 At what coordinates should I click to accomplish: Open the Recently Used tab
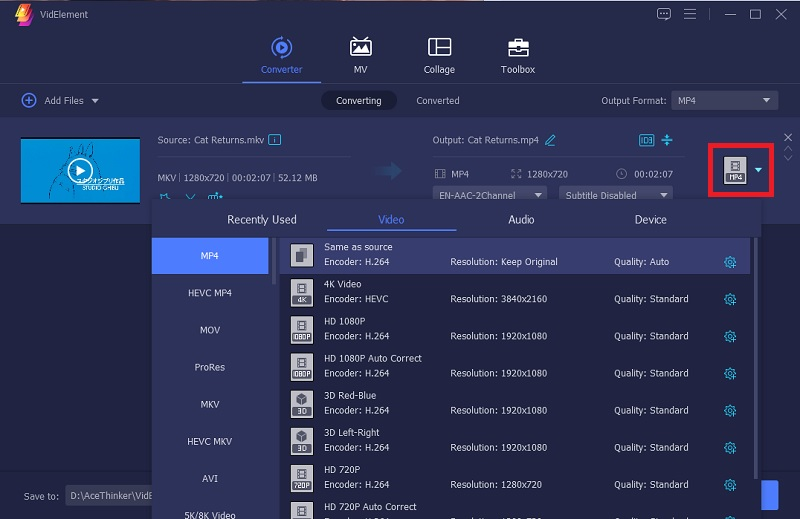coord(262,219)
